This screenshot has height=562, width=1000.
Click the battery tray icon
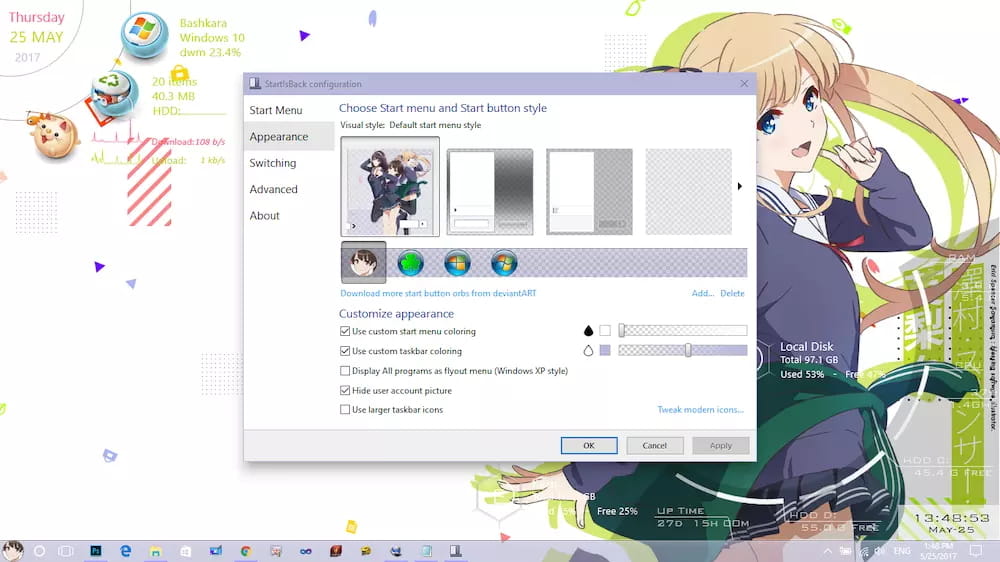[846, 551]
